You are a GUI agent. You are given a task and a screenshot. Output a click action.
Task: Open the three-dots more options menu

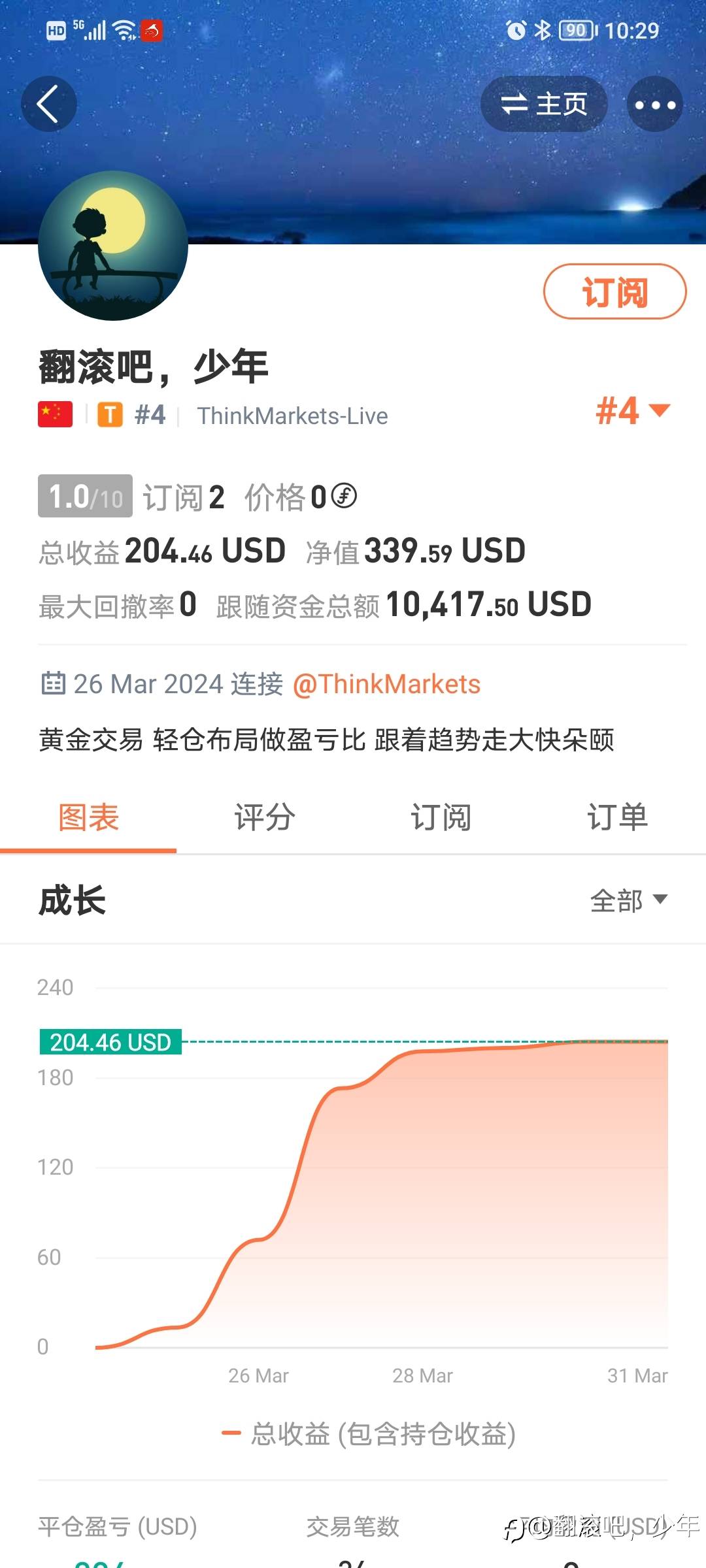655,105
